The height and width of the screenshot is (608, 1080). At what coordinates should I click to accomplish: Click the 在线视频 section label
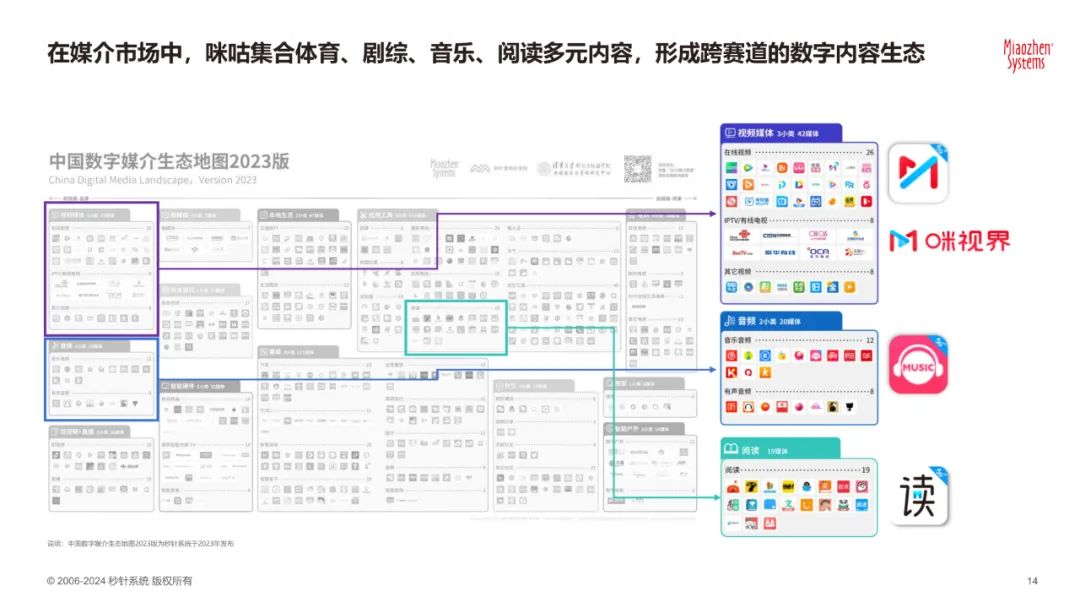(x=741, y=152)
